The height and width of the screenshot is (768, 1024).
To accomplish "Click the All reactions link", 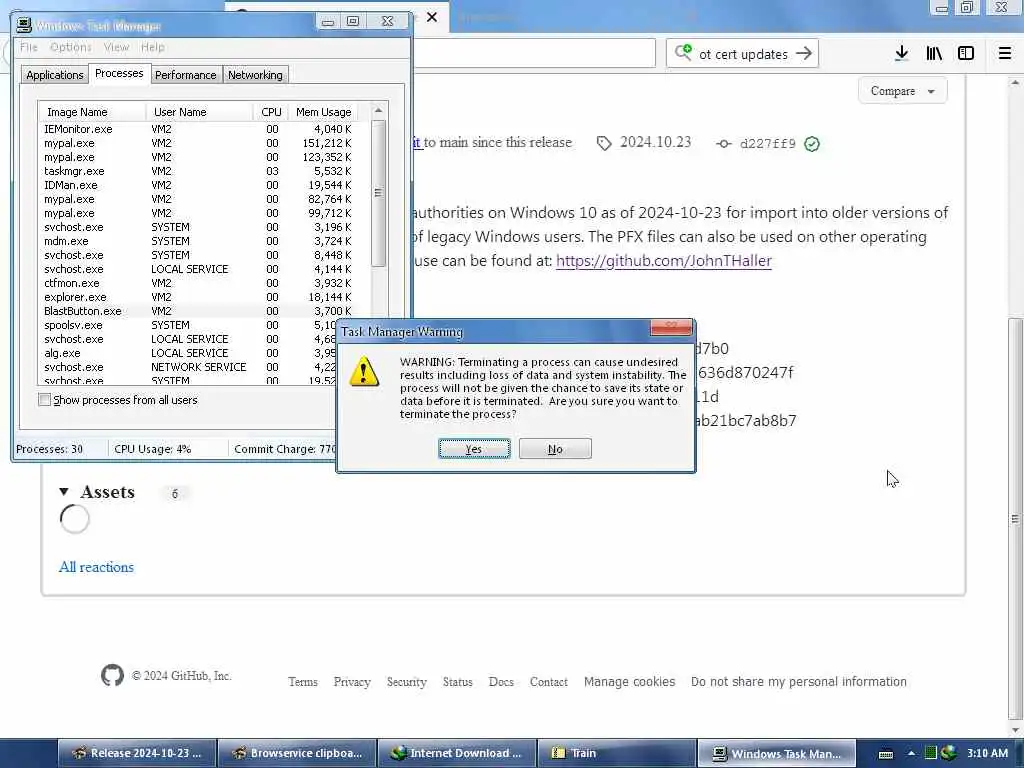I will 96,567.
